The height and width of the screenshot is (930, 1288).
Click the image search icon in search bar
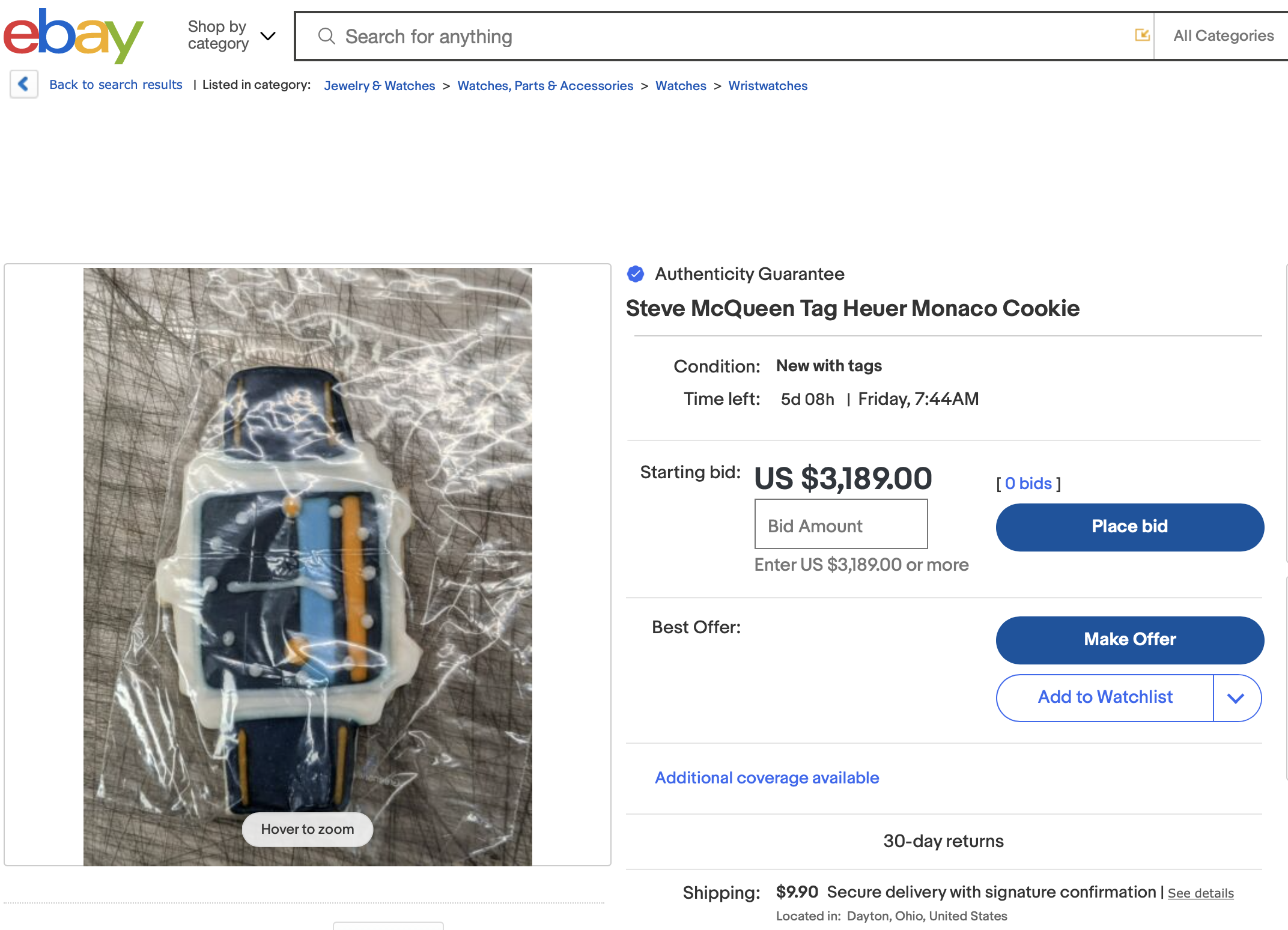click(1142, 35)
